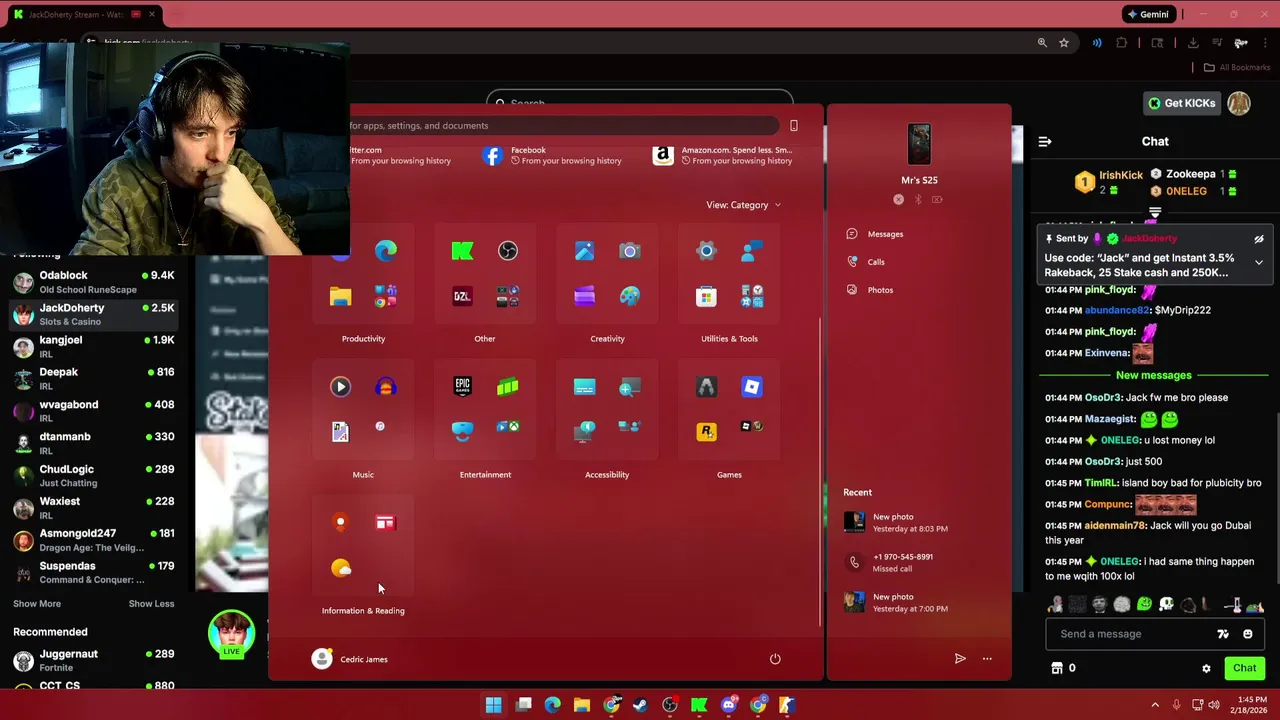The width and height of the screenshot is (1280, 720).
Task: Click Show More in the Following list
Action: (37, 604)
